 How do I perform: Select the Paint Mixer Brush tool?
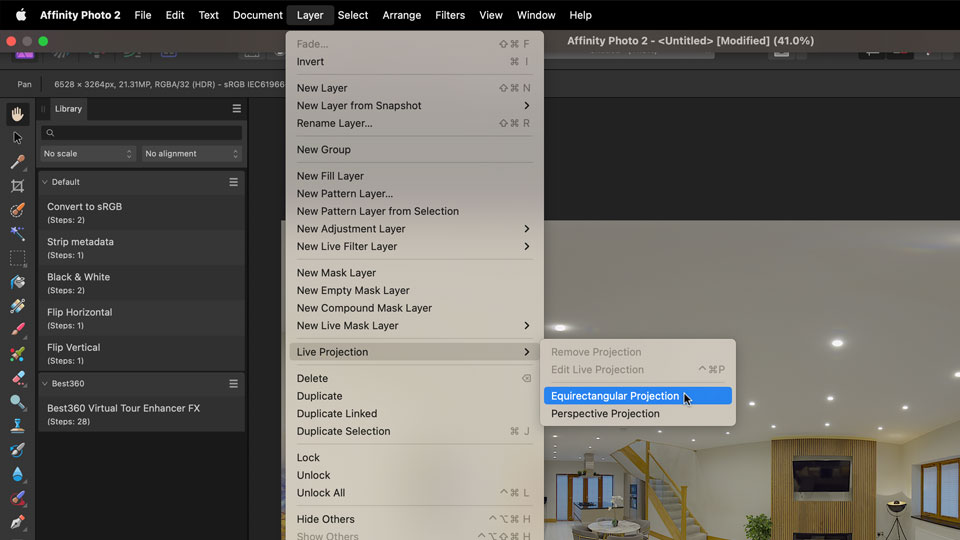(17, 353)
